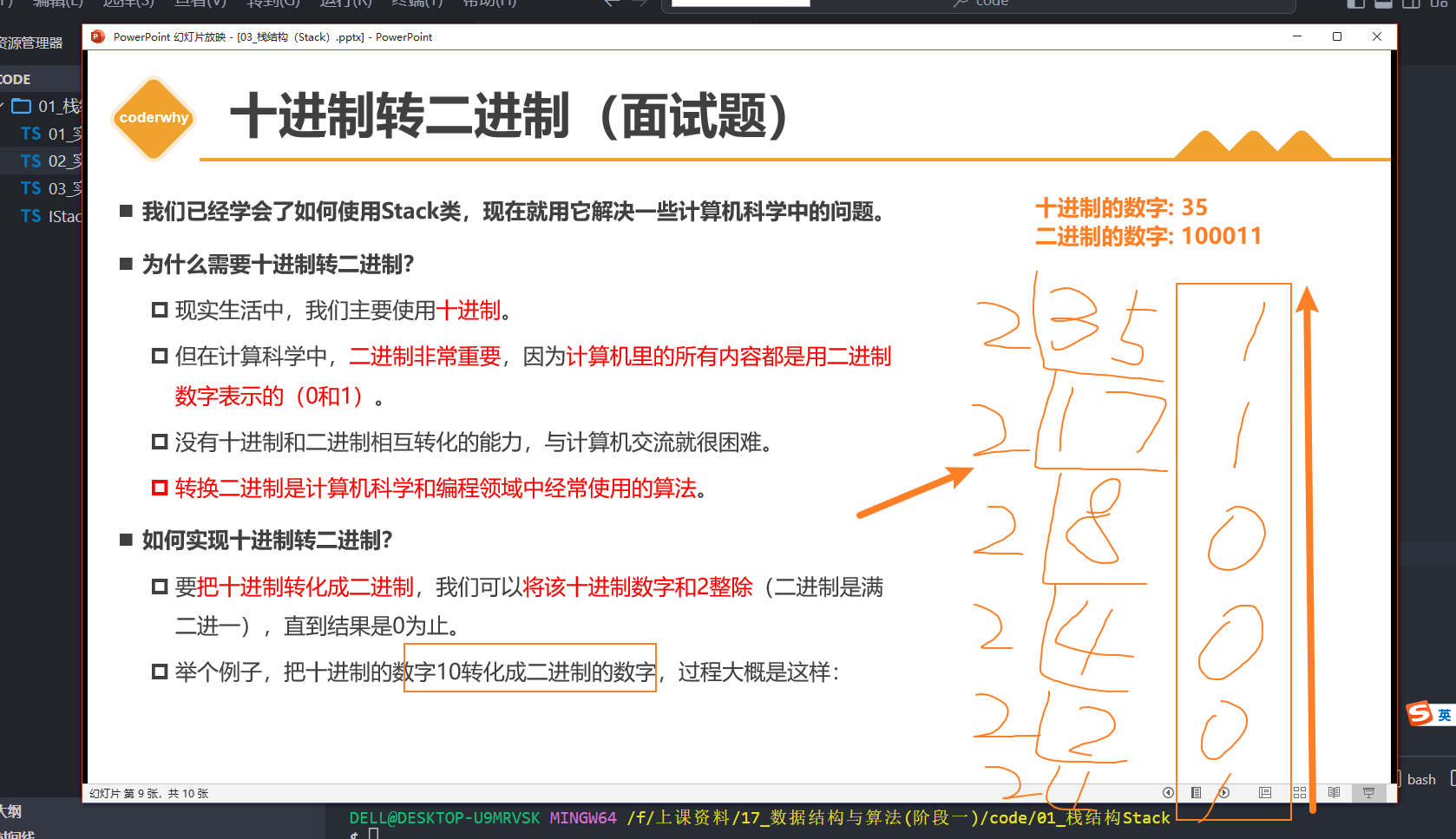The width and height of the screenshot is (1456, 839).
Task: Click the Normal view icon in status bar
Action: pyautogui.click(x=1264, y=792)
